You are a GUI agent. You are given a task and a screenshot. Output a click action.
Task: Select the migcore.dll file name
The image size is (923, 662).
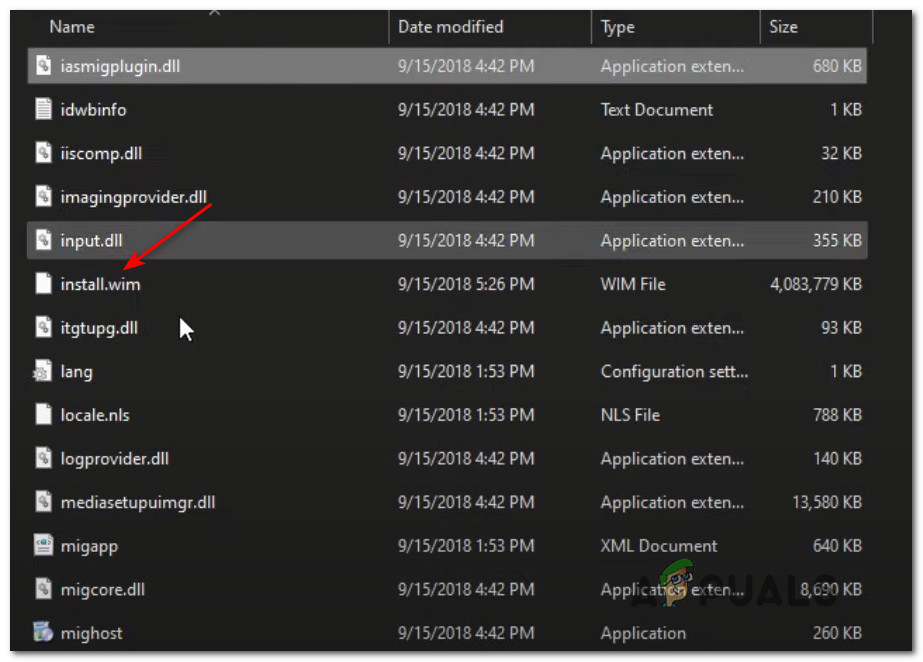click(102, 590)
